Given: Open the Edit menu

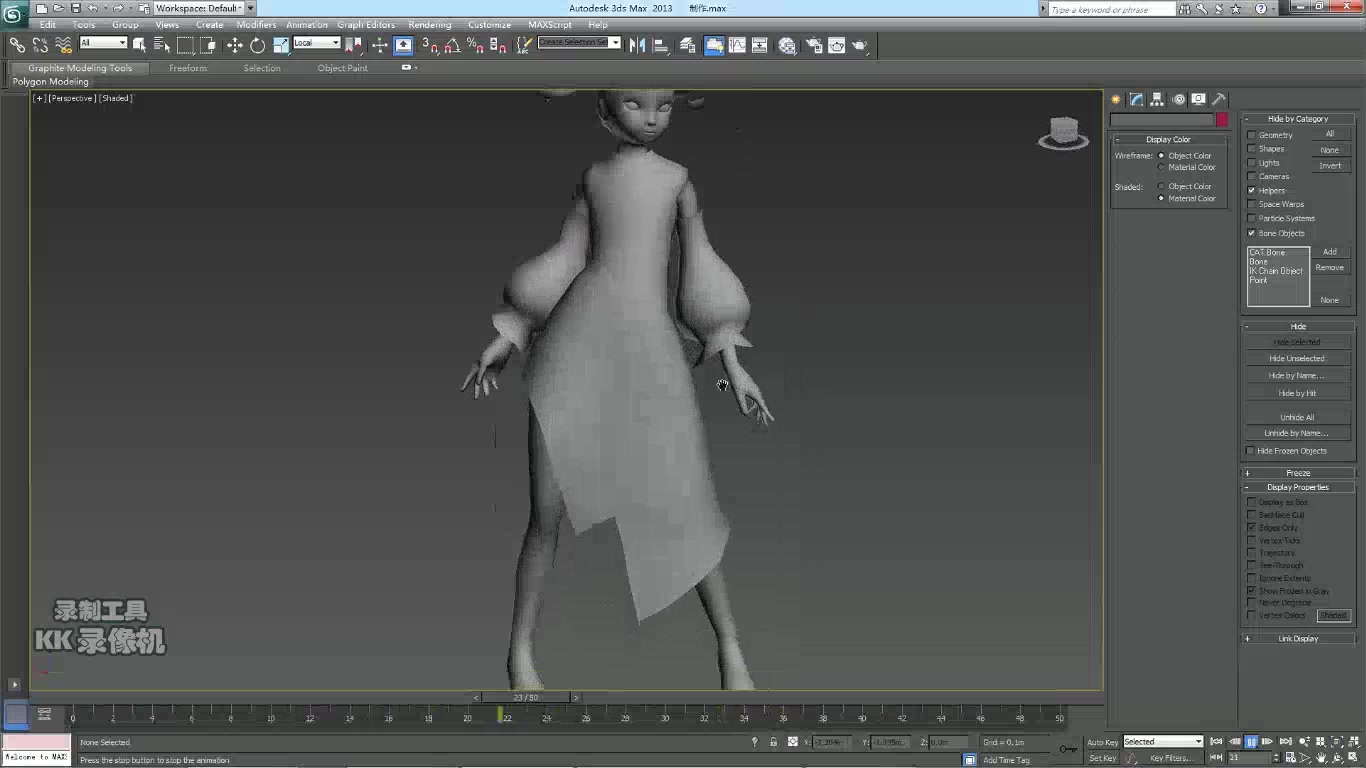Looking at the screenshot, I should (48, 25).
